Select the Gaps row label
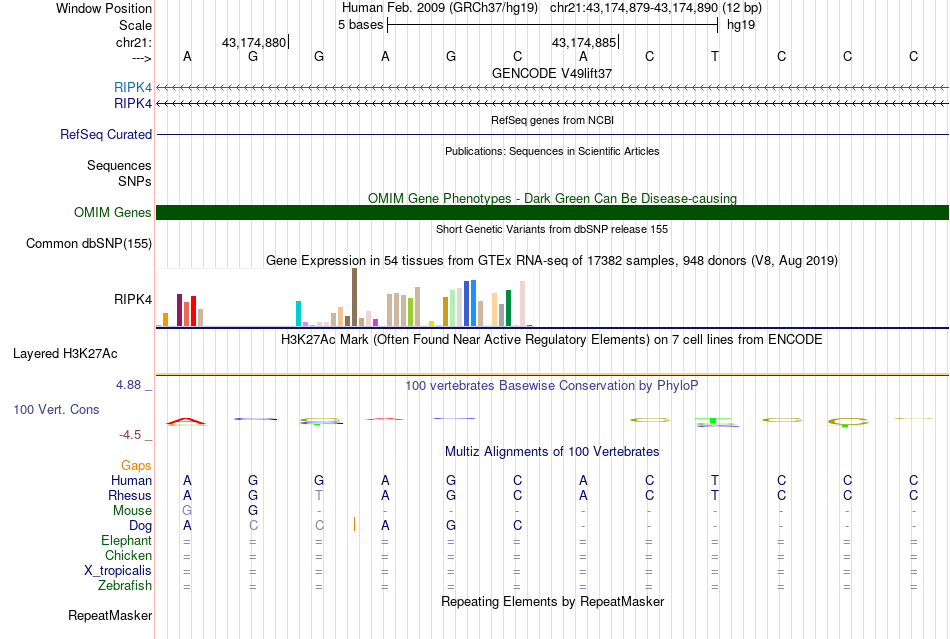950x639 pixels. (x=136, y=465)
